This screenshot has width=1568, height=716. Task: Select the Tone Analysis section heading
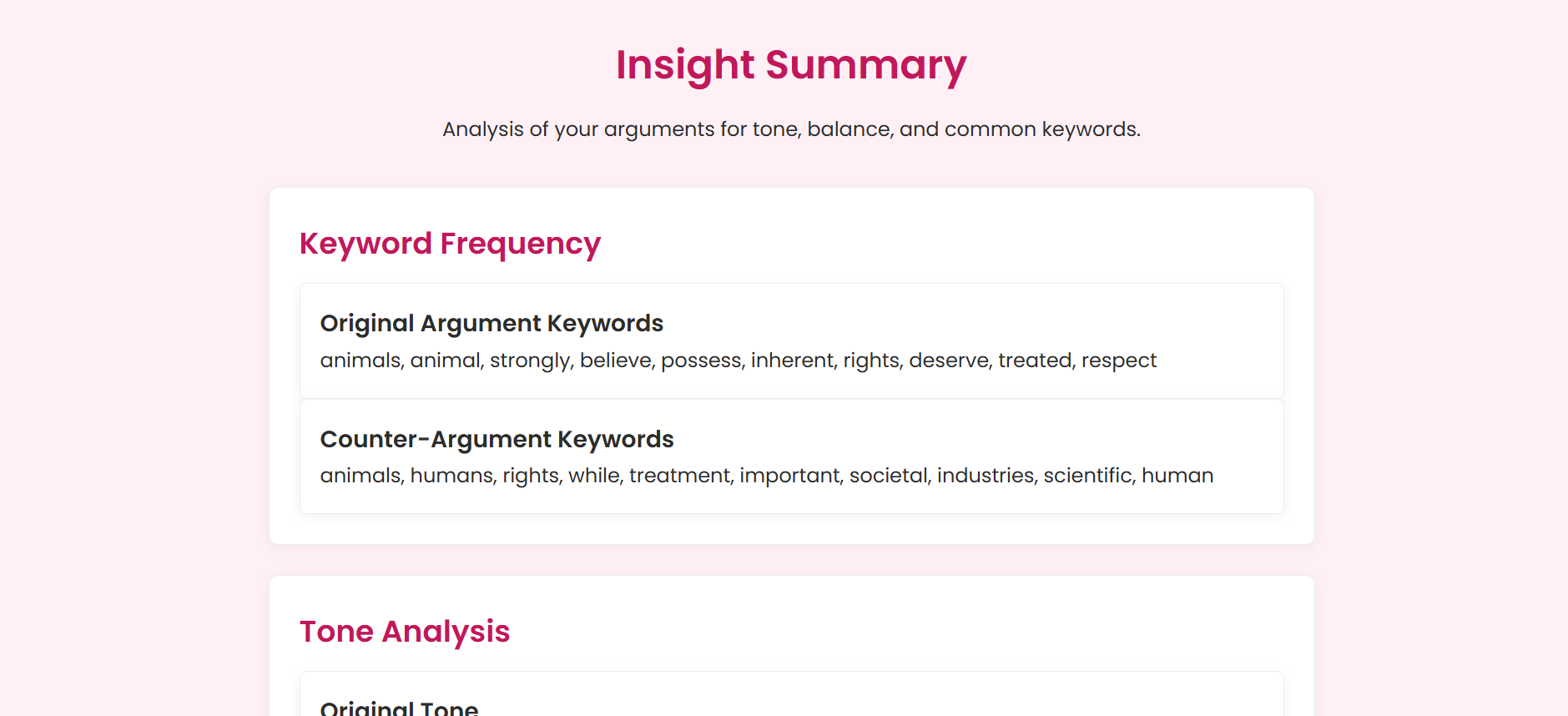point(405,632)
